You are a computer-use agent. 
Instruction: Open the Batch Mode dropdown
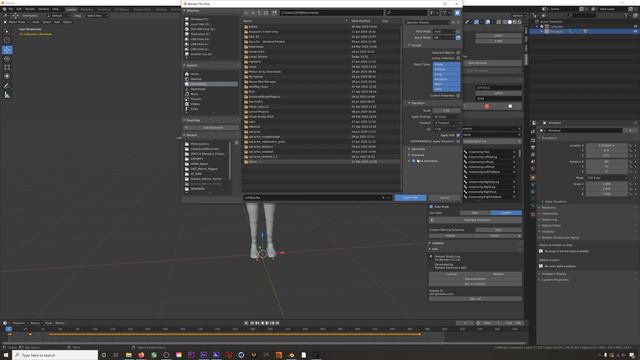(444, 38)
